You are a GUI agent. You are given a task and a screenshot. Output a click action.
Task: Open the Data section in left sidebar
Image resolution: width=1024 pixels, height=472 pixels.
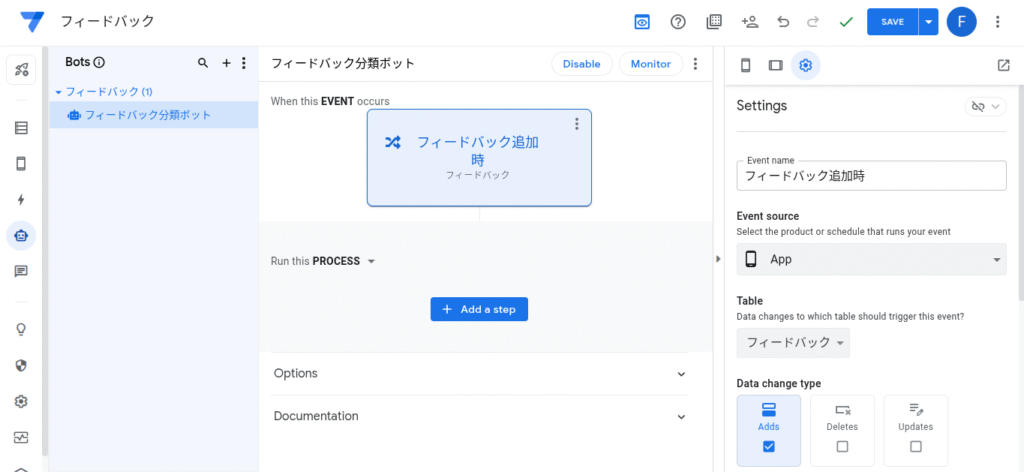point(21,128)
